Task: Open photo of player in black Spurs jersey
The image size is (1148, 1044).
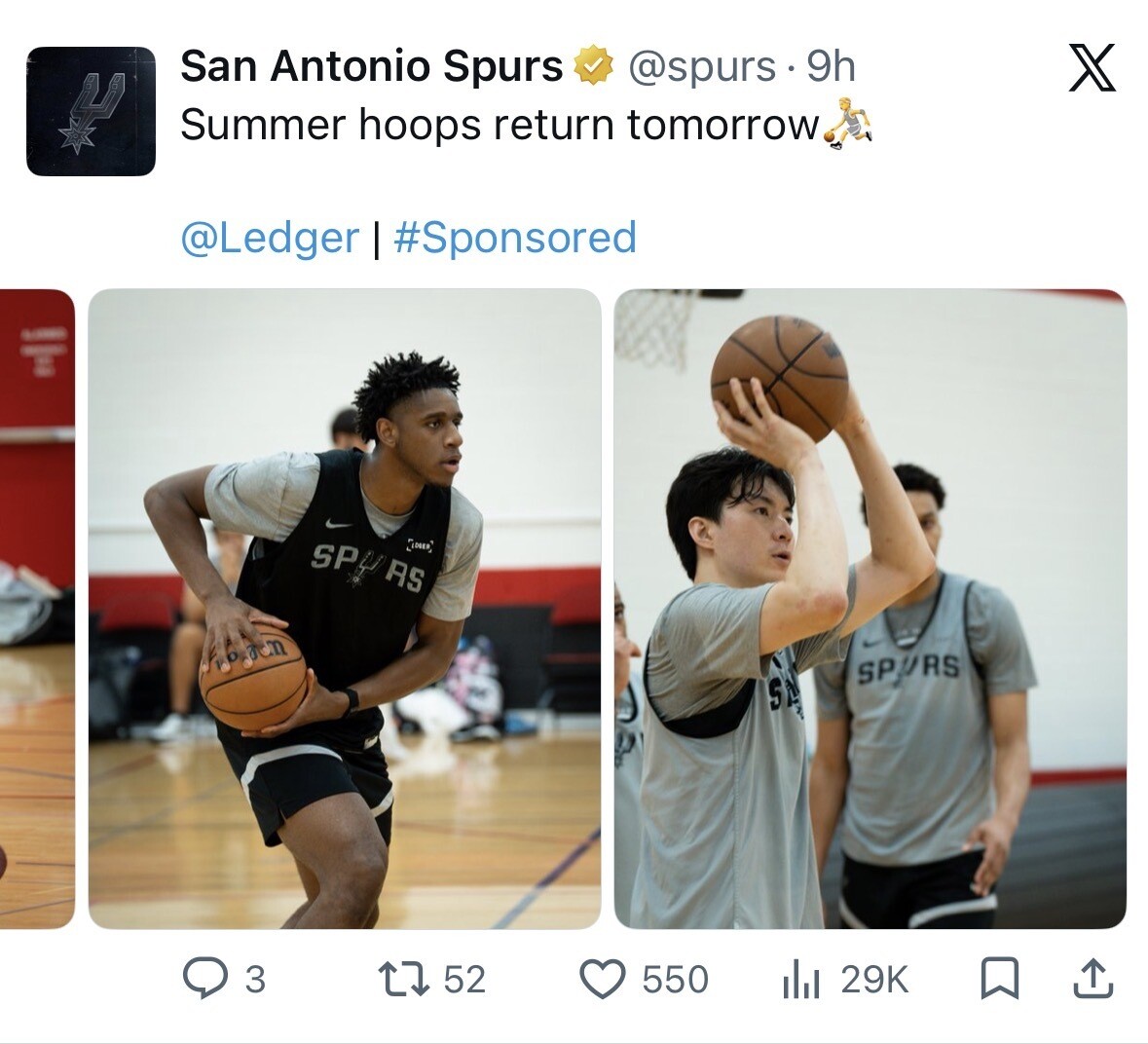Action: coord(345,609)
